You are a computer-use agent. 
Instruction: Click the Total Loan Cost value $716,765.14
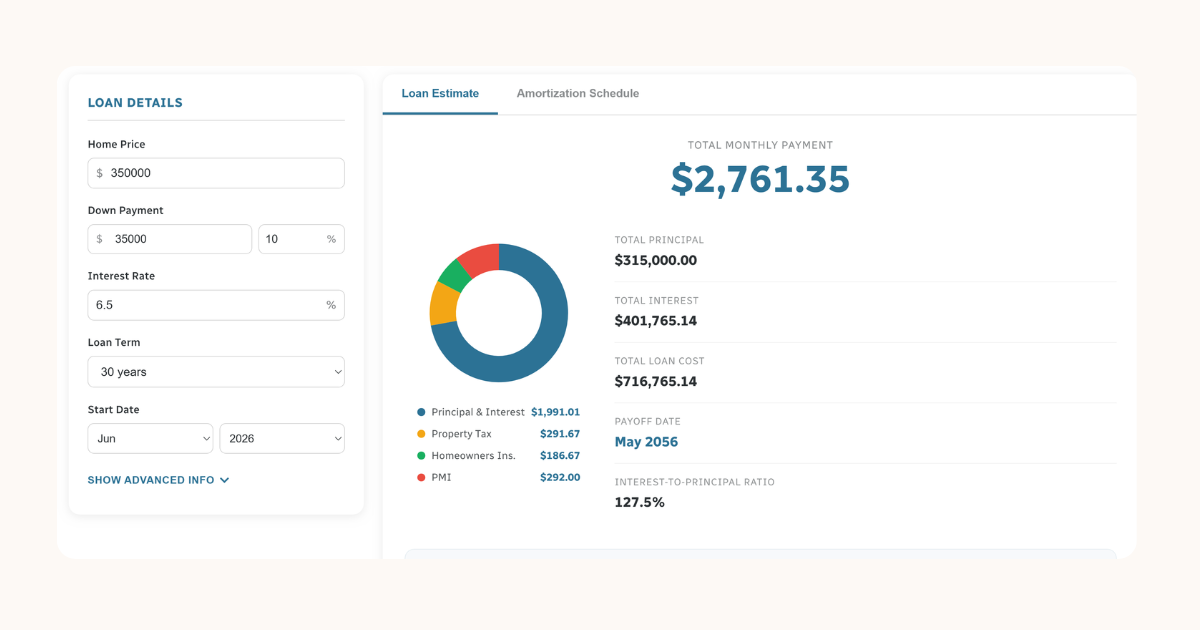[x=656, y=381]
